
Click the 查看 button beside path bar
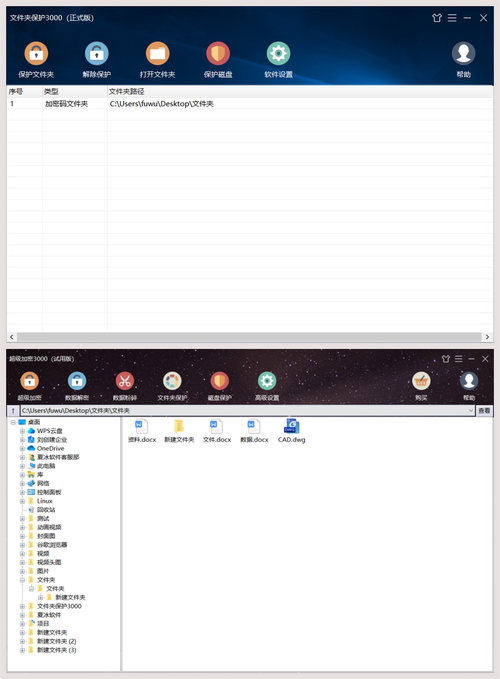pyautogui.click(x=484, y=411)
